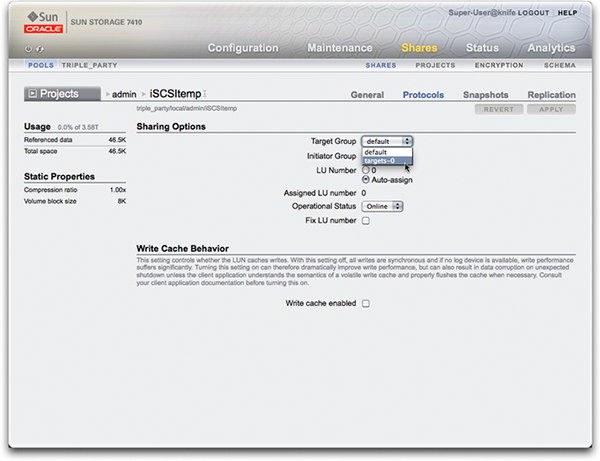Click the Super-User@knife account label

[482, 13]
